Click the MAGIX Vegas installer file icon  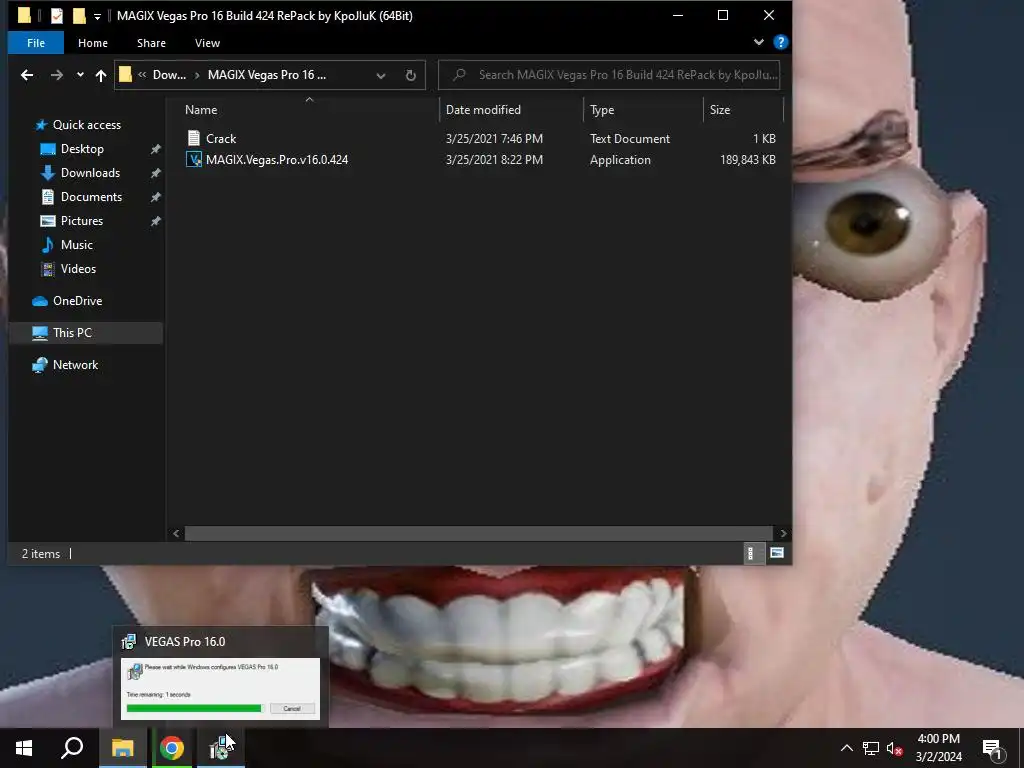[194, 160]
